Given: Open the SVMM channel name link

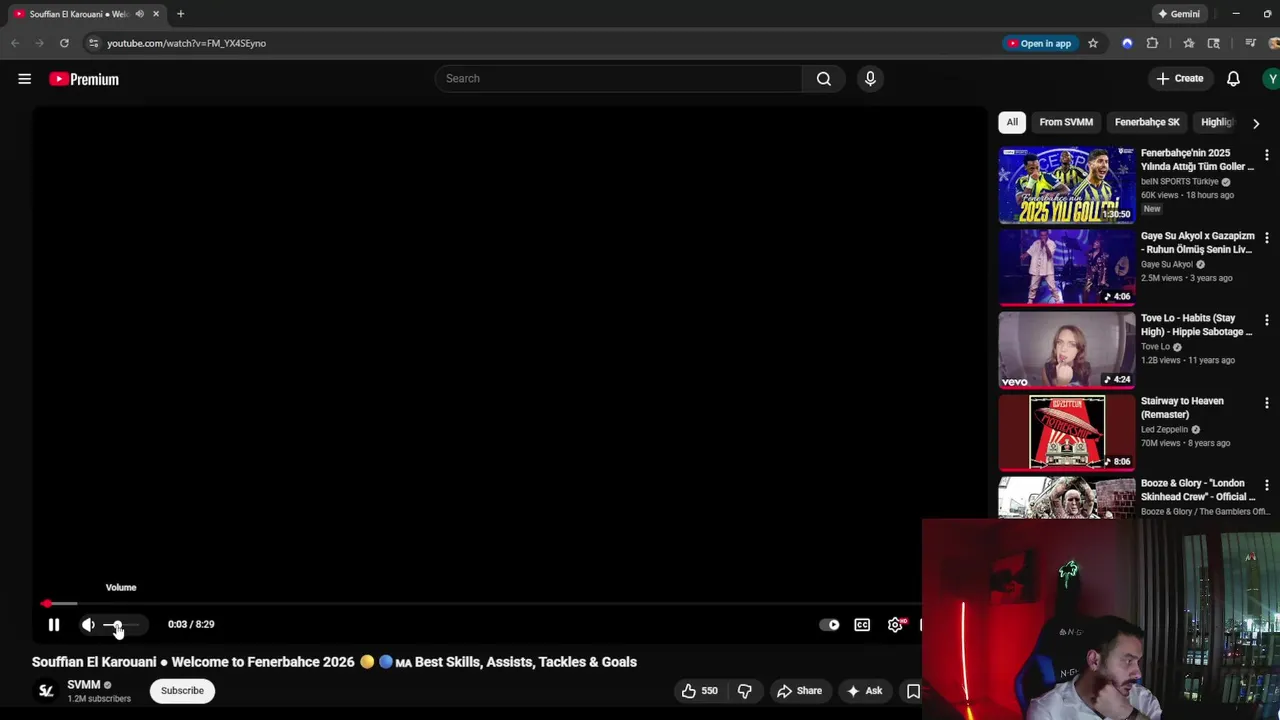Looking at the screenshot, I should (84, 685).
